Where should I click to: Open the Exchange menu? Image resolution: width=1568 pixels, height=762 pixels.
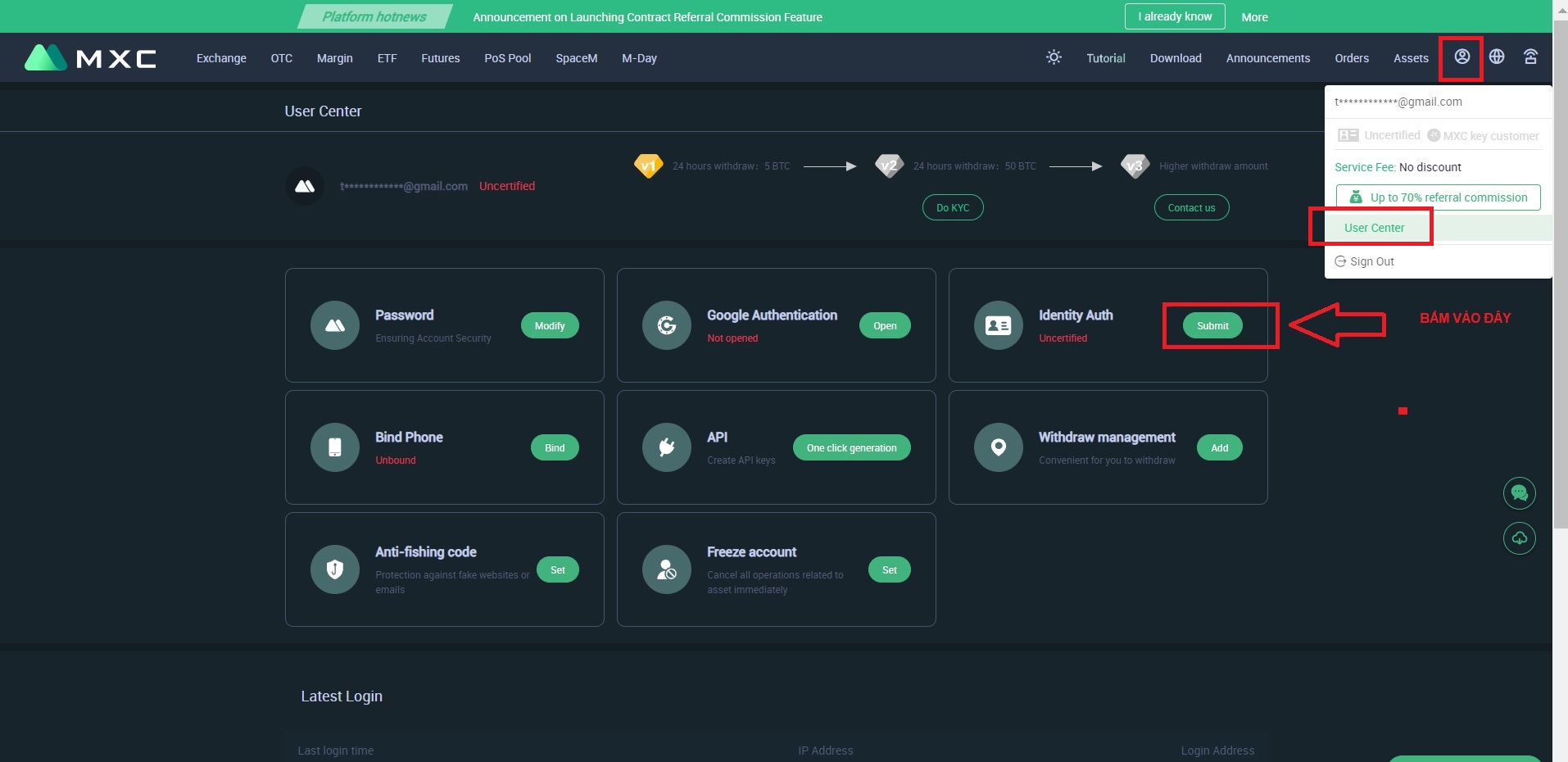point(221,58)
